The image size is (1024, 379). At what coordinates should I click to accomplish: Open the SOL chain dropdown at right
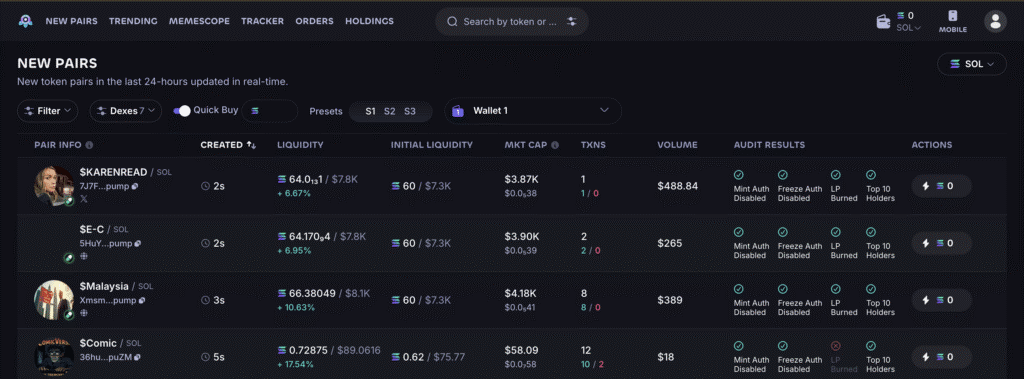(x=972, y=64)
